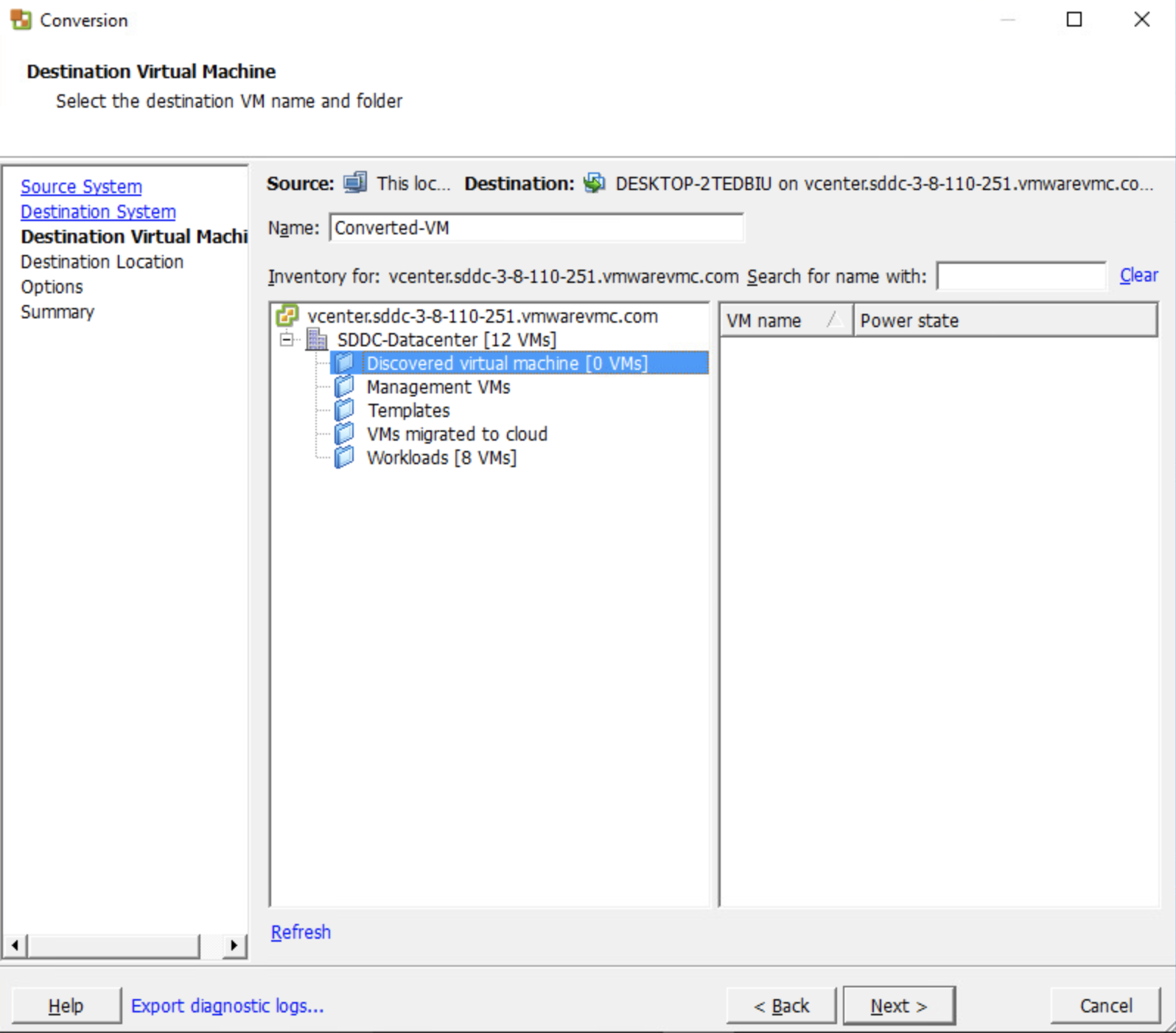Select the Discovered virtual machine [0 VMs] folder
1176x1033 pixels.
point(507,363)
